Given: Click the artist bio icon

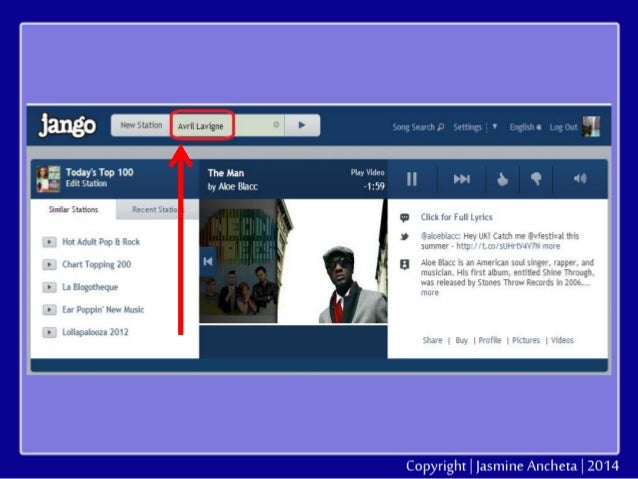Looking at the screenshot, I should pyautogui.click(x=404, y=265).
